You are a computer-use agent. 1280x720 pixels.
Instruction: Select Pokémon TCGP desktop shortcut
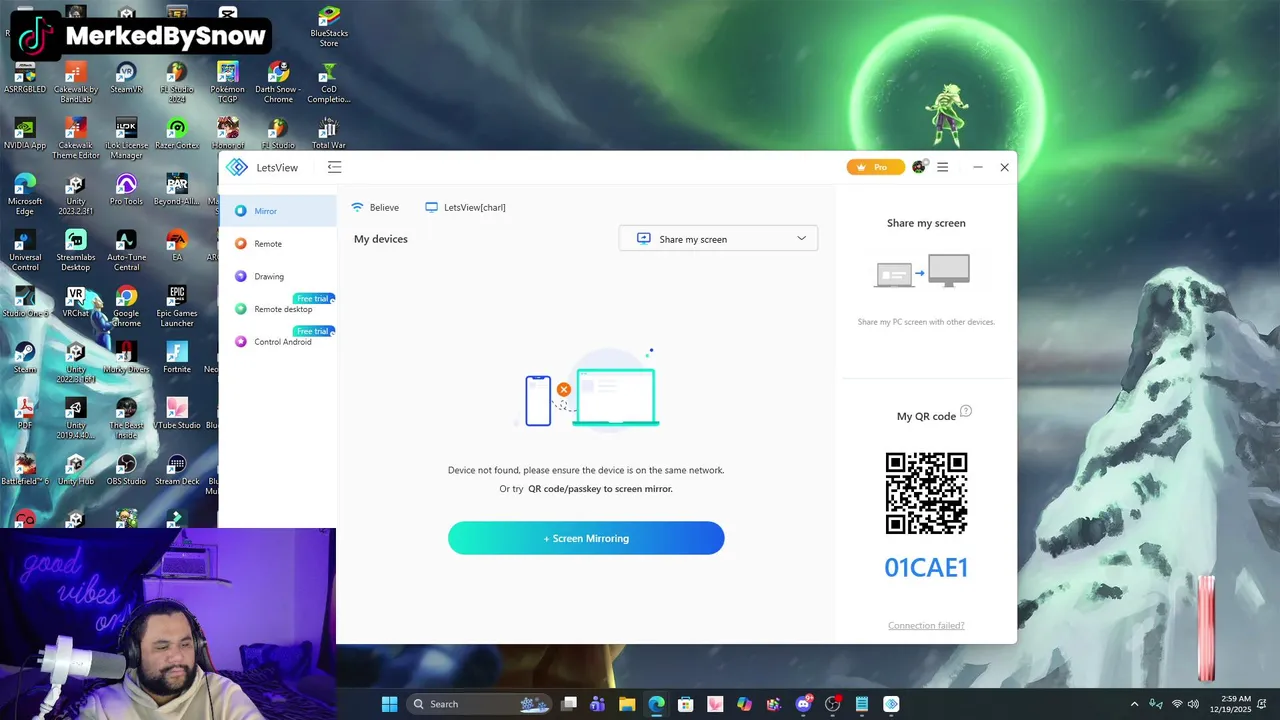point(228,83)
